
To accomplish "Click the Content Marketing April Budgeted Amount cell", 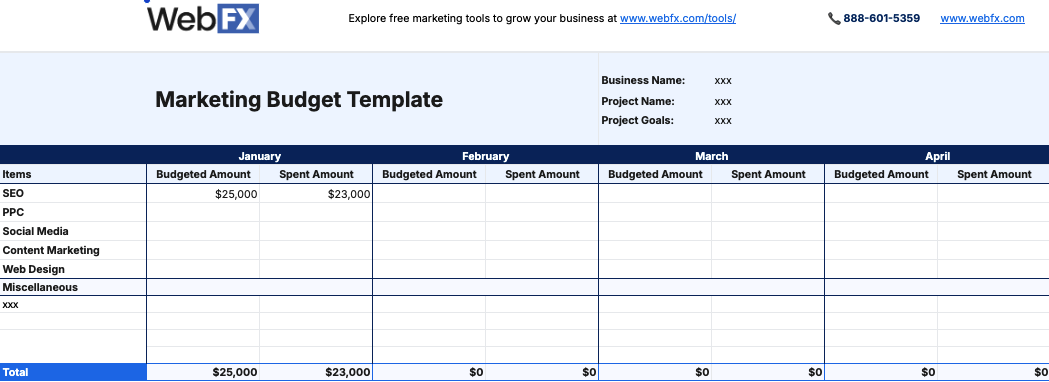I will 881,250.
